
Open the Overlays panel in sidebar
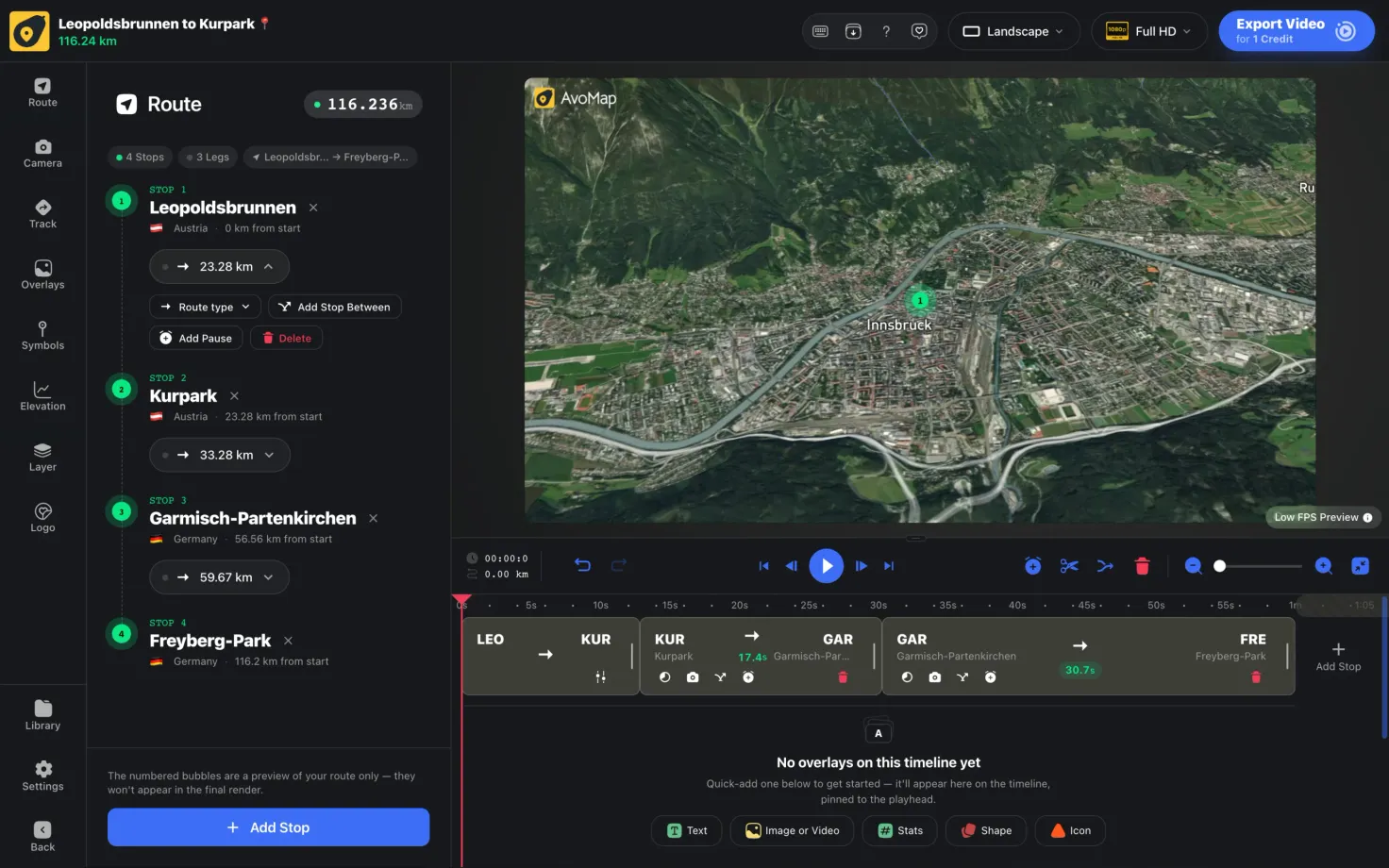pyautogui.click(x=42, y=275)
